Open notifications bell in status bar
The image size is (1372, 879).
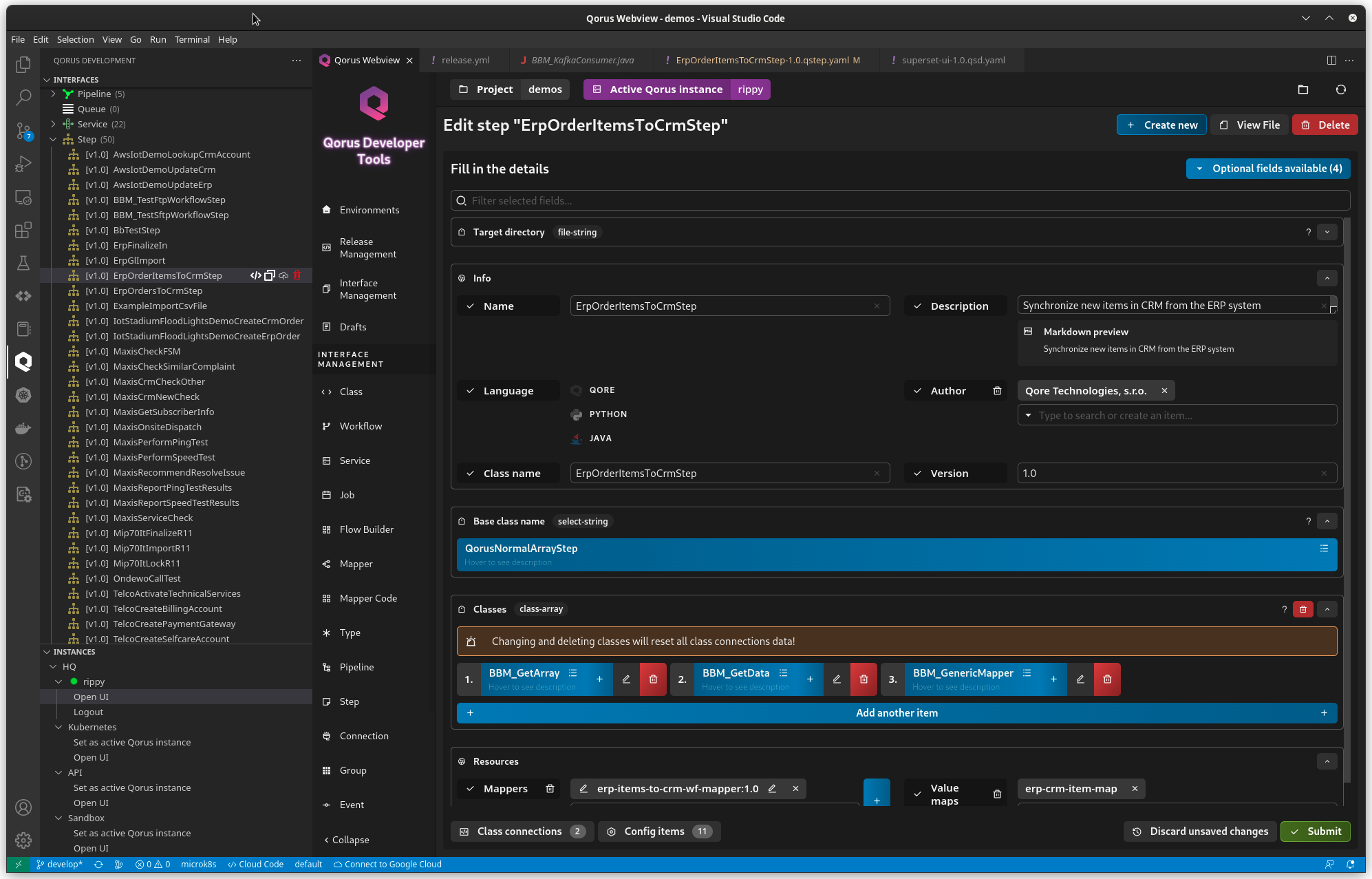point(1351,865)
